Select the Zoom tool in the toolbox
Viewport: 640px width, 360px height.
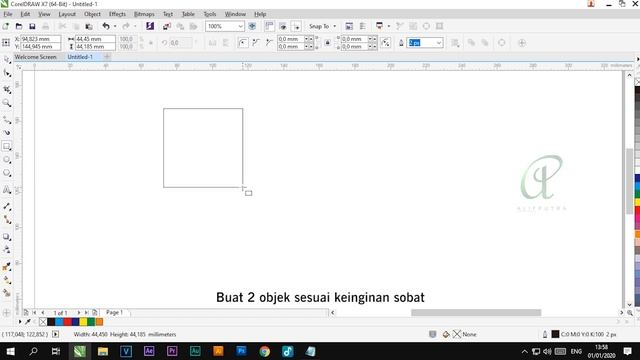(x=7, y=103)
